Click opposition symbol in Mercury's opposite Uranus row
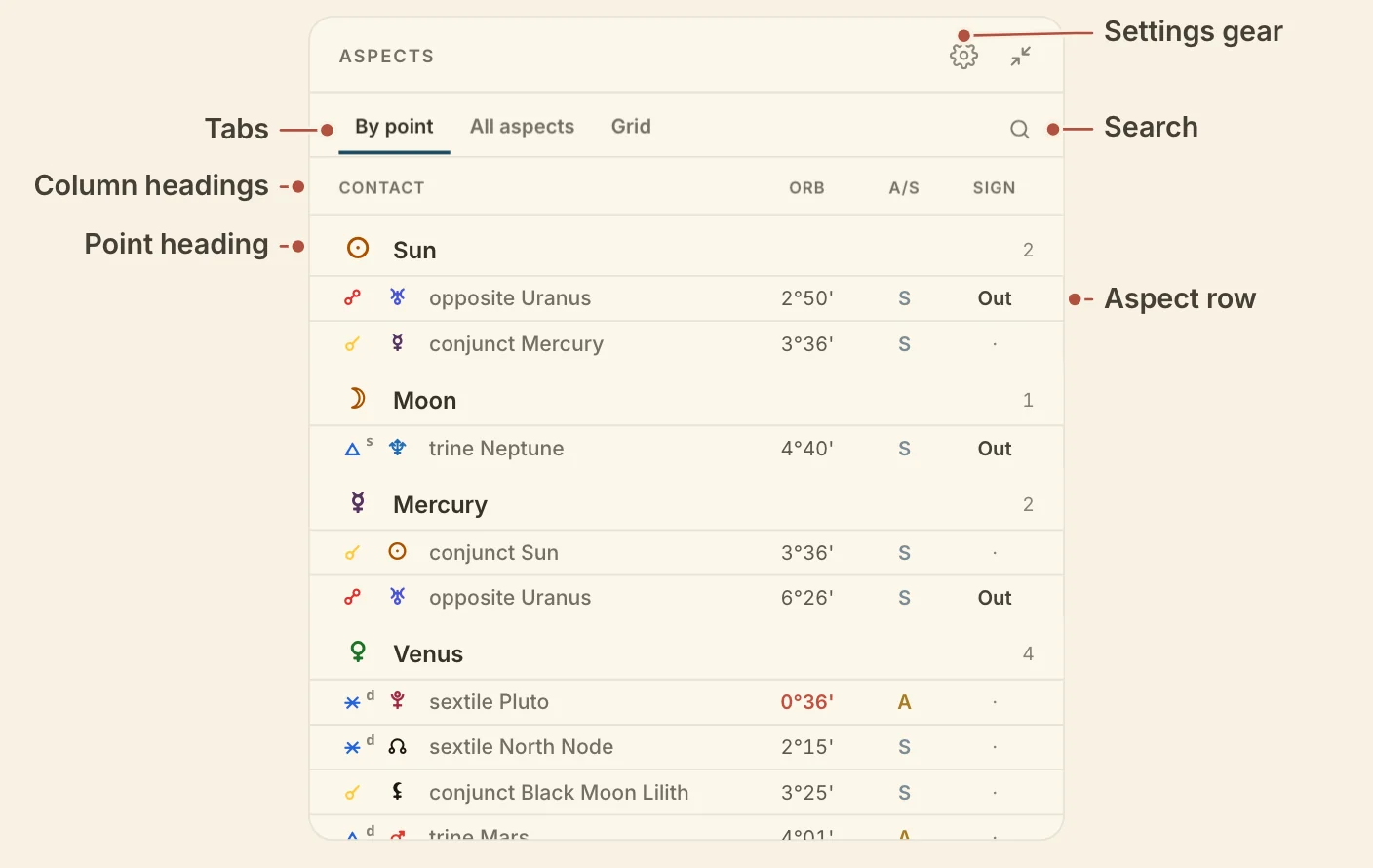This screenshot has width=1373, height=868. tap(353, 597)
